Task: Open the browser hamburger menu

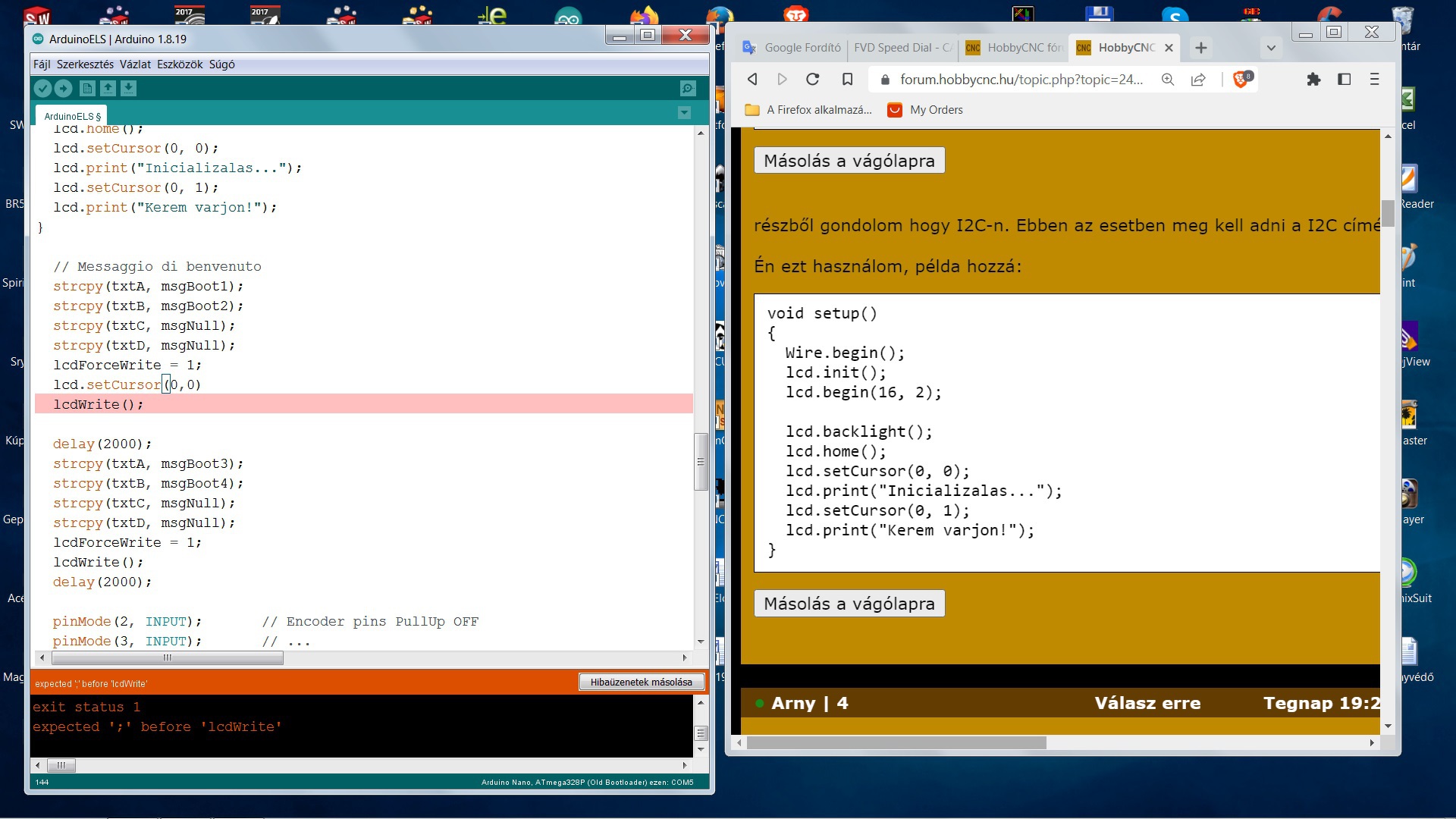Action: click(1374, 79)
